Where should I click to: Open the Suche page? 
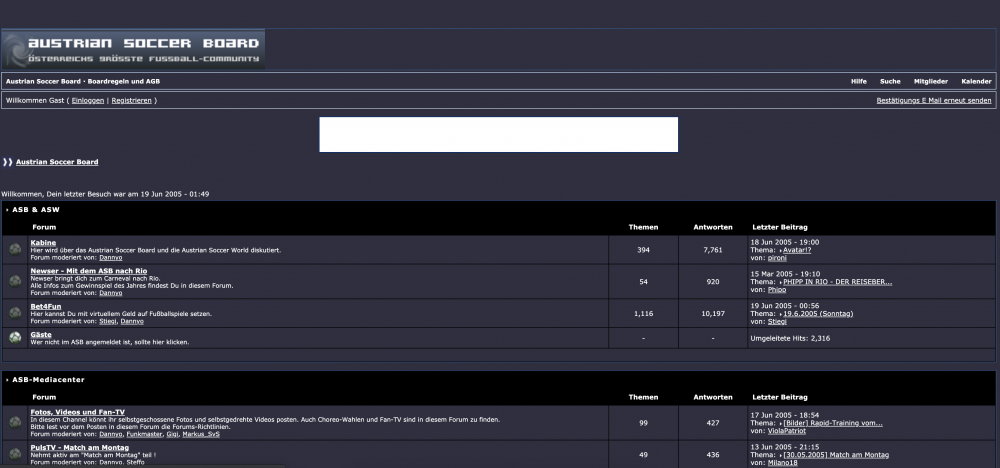[890, 82]
